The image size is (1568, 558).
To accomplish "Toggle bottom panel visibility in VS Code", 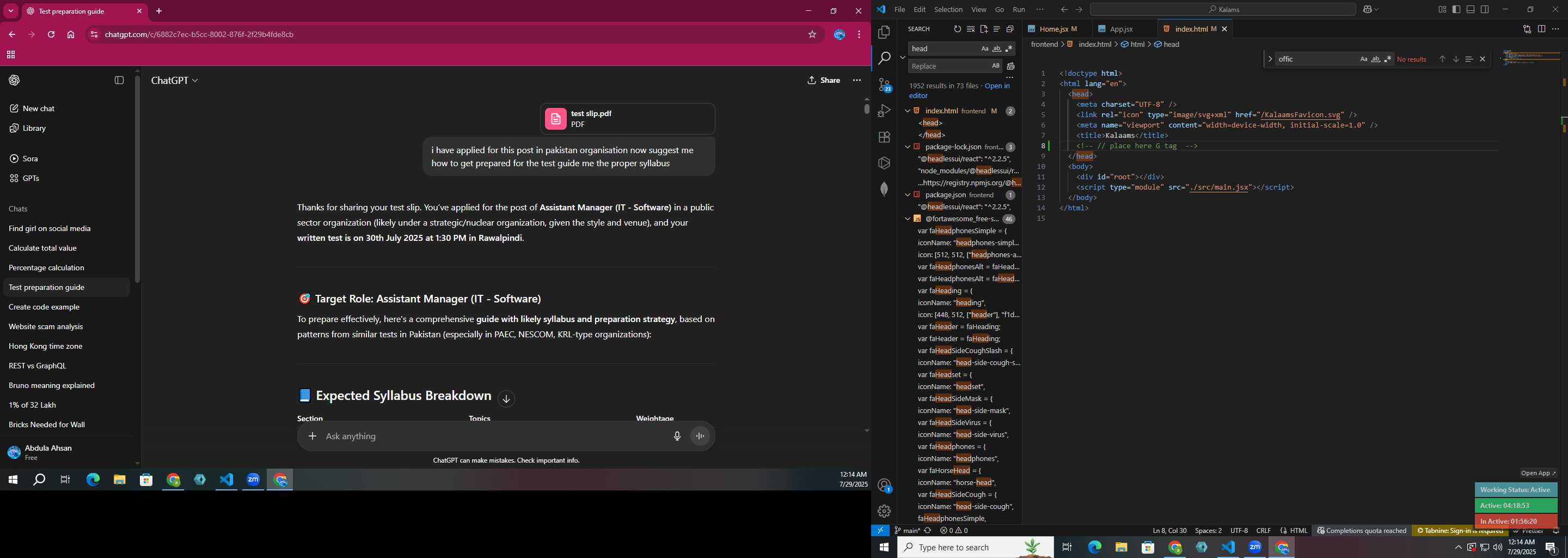I will 1471,10.
